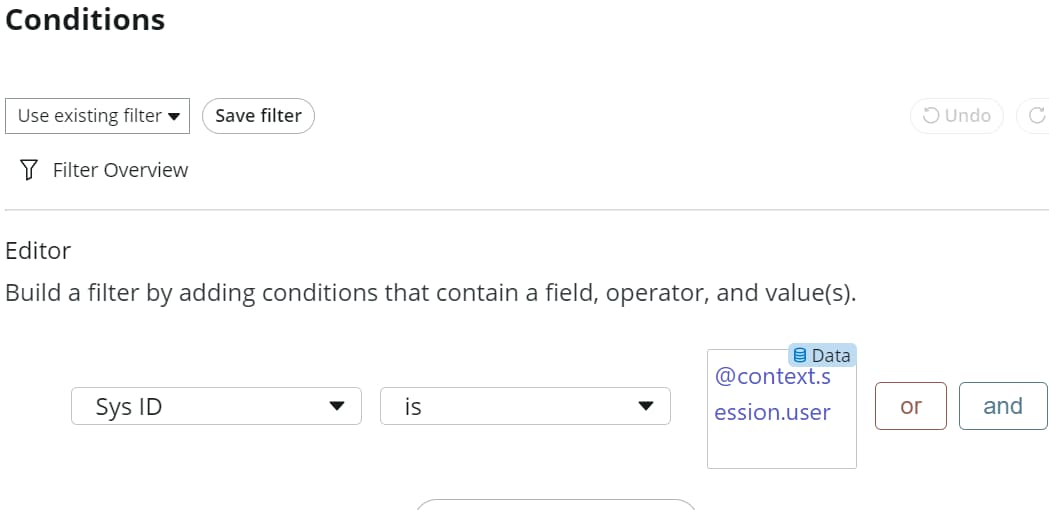Click the arrow icon in the 'is' box
This screenshot has width=1049, height=510.
[x=645, y=406]
